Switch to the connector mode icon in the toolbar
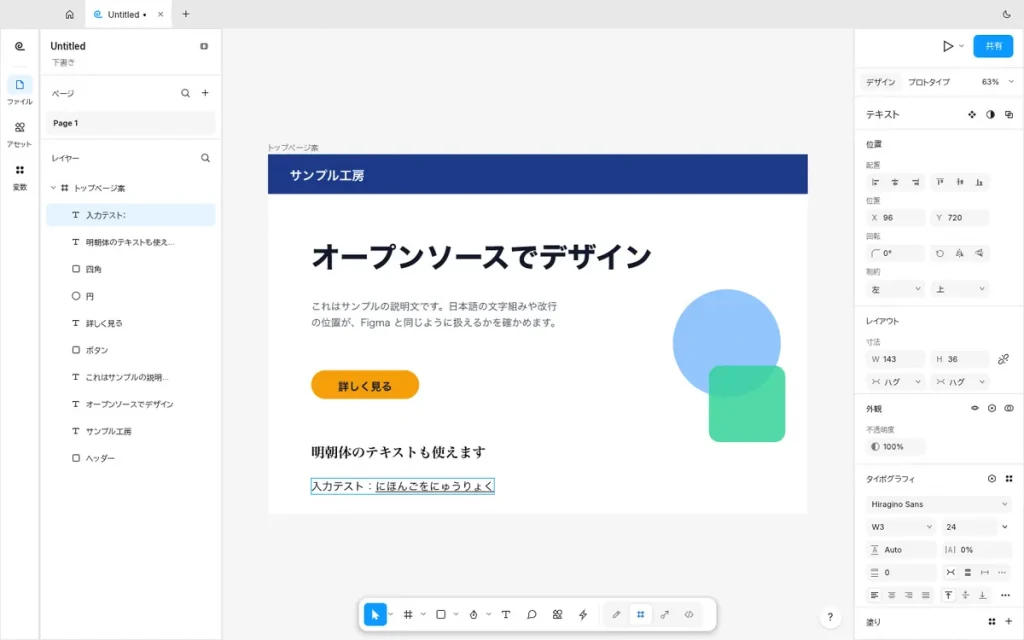The width and height of the screenshot is (1024, 640). click(x=665, y=615)
